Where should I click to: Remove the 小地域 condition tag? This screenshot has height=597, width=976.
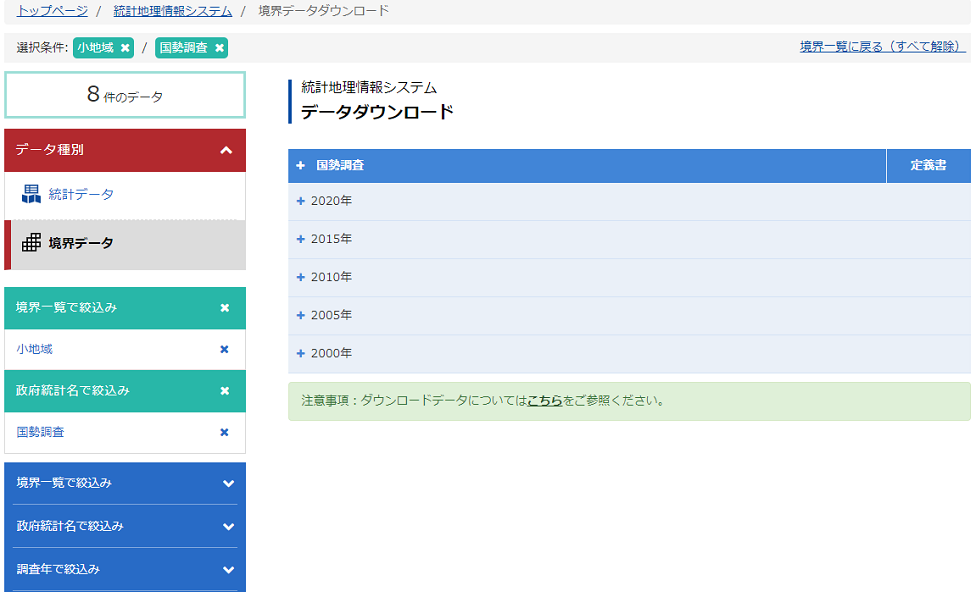point(125,48)
